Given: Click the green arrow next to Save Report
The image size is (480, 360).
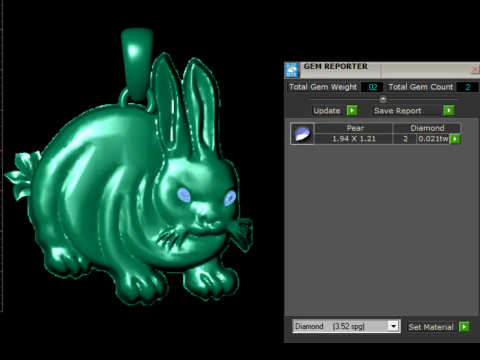Looking at the screenshot, I should 449,110.
